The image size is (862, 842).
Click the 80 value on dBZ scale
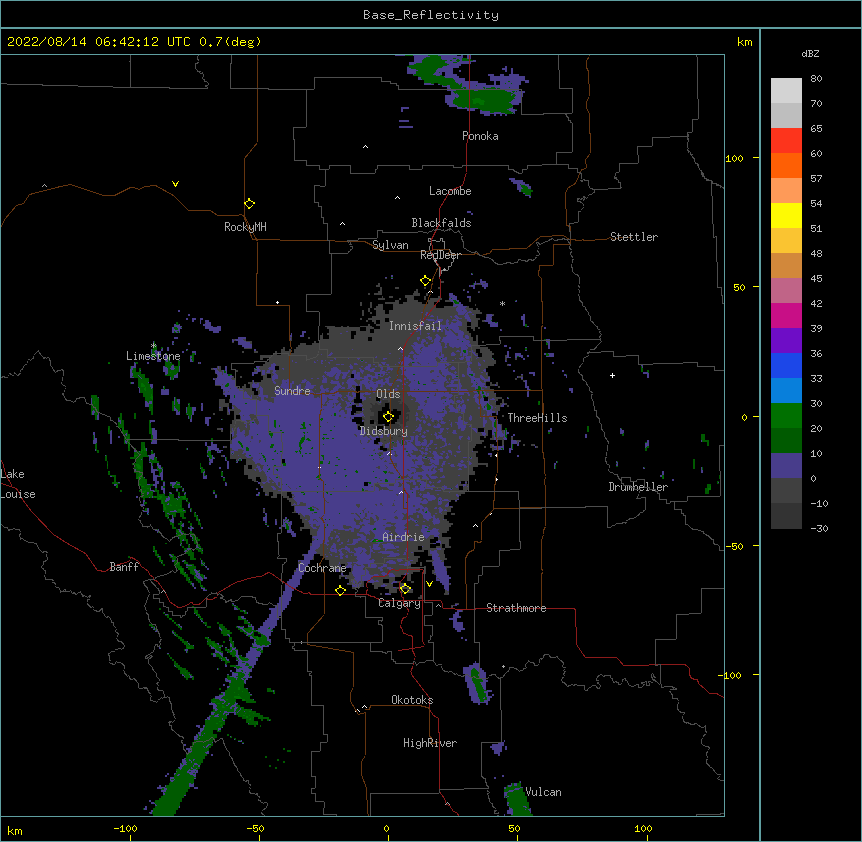pos(816,79)
